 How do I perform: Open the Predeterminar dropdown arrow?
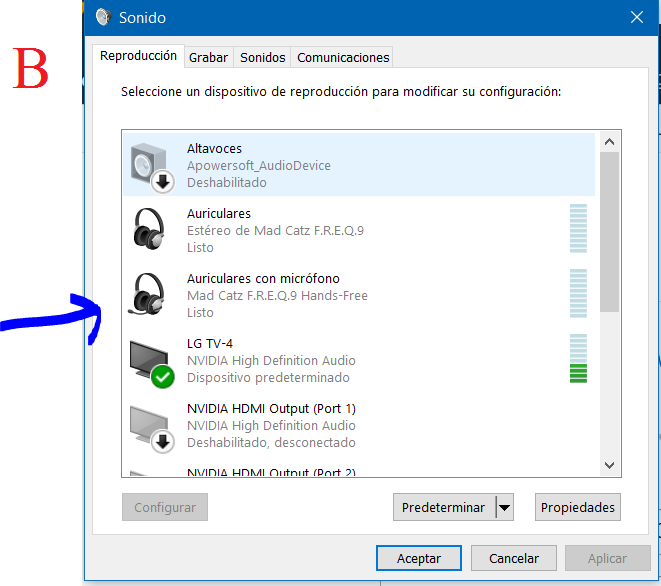point(505,507)
